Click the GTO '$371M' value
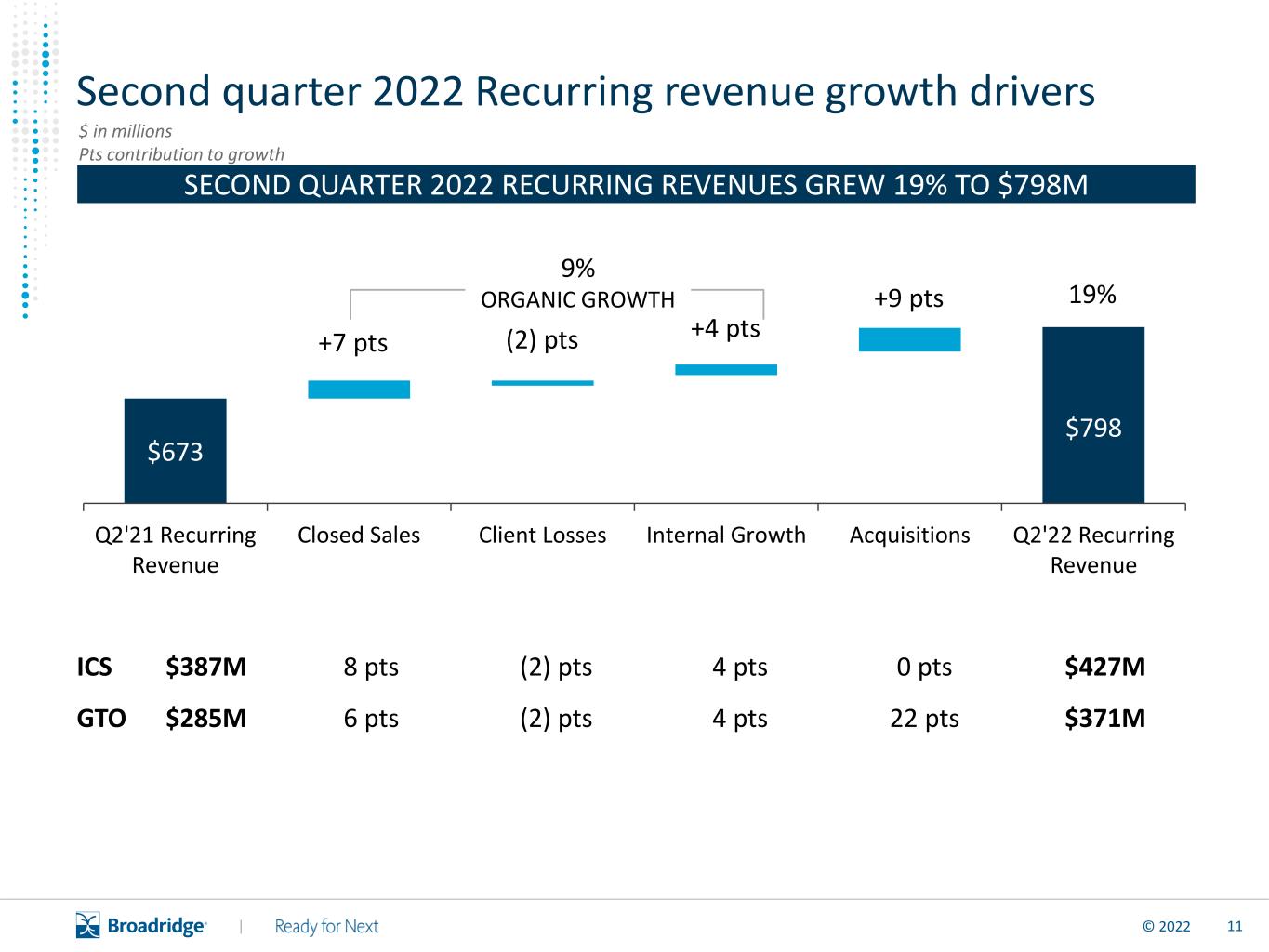 (x=1105, y=718)
